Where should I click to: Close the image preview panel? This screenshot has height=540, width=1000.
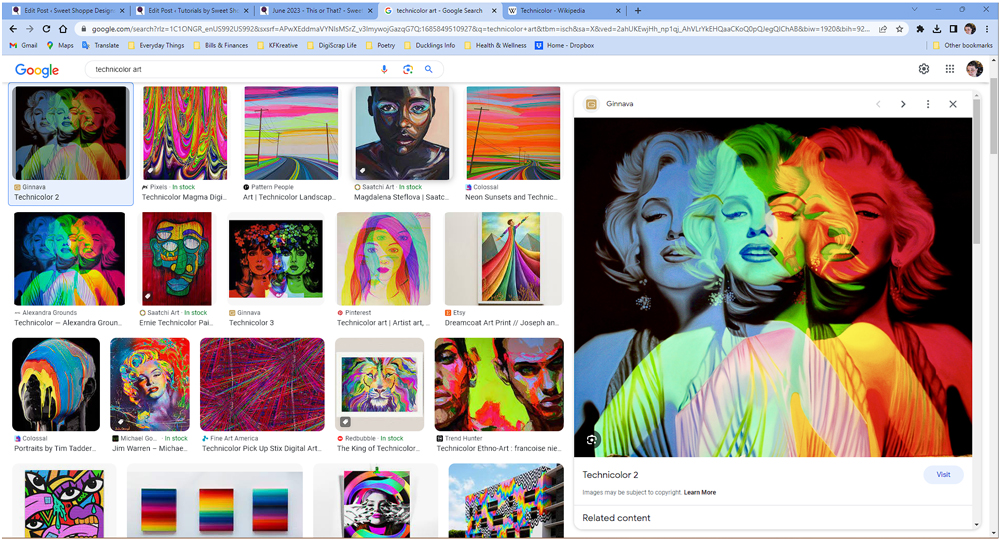click(952, 104)
